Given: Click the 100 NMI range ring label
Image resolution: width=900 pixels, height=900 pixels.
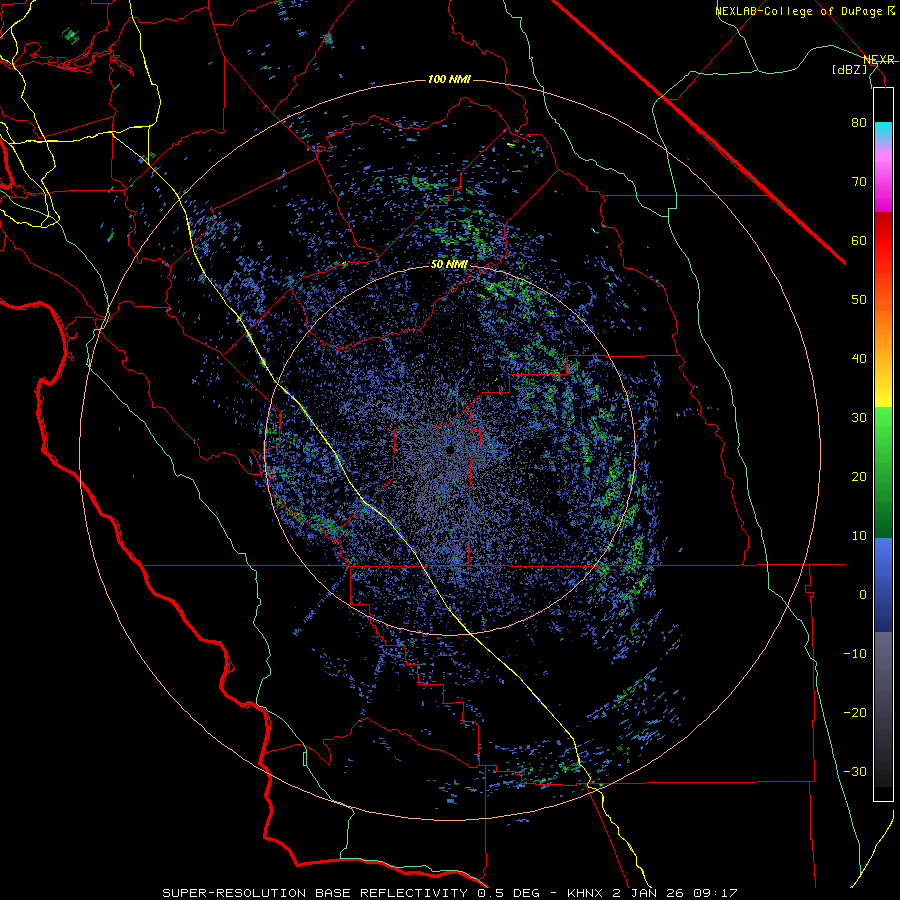Looking at the screenshot, I should click(x=449, y=79).
